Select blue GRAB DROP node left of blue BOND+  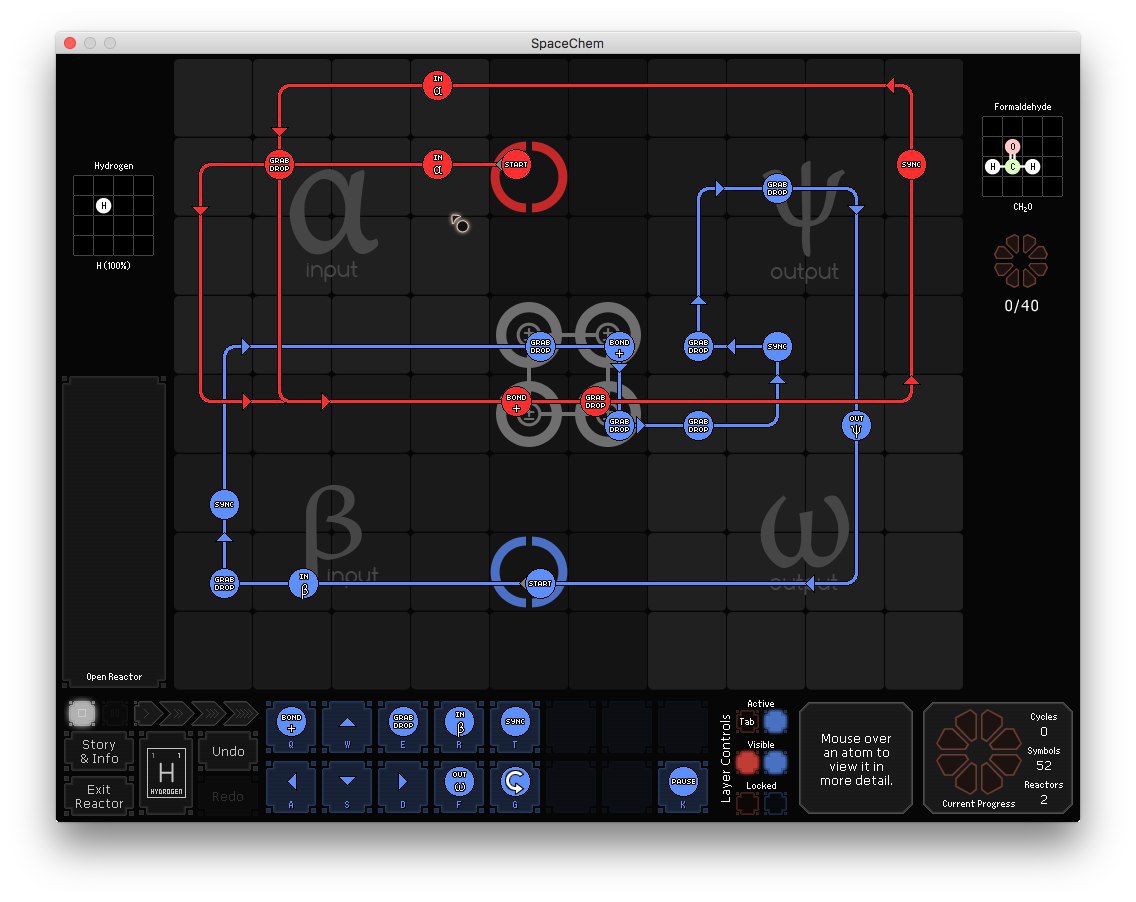[540, 346]
